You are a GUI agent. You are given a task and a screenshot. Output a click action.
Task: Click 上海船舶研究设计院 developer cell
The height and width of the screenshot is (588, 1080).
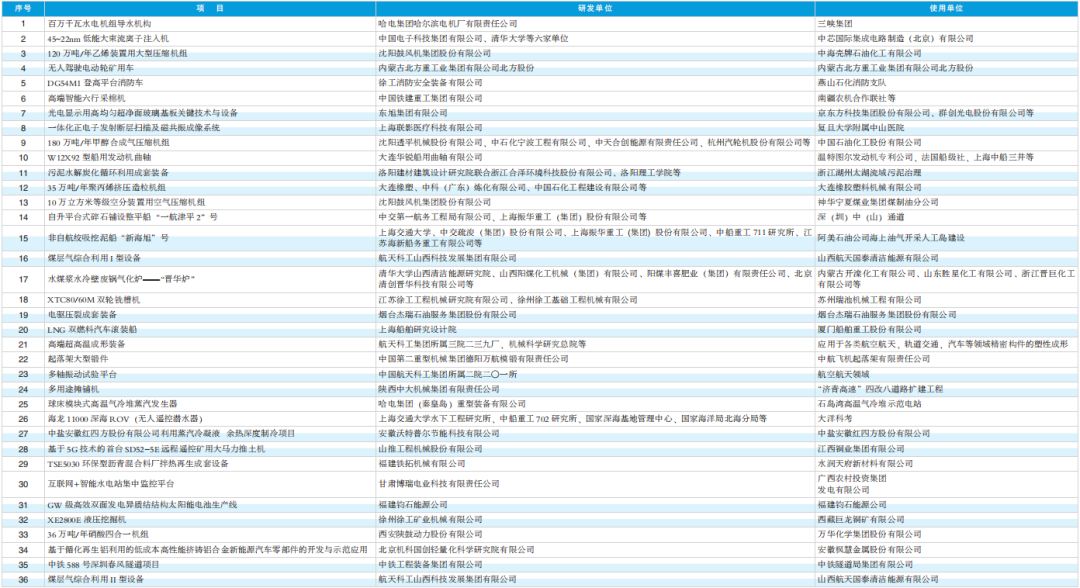coord(416,329)
